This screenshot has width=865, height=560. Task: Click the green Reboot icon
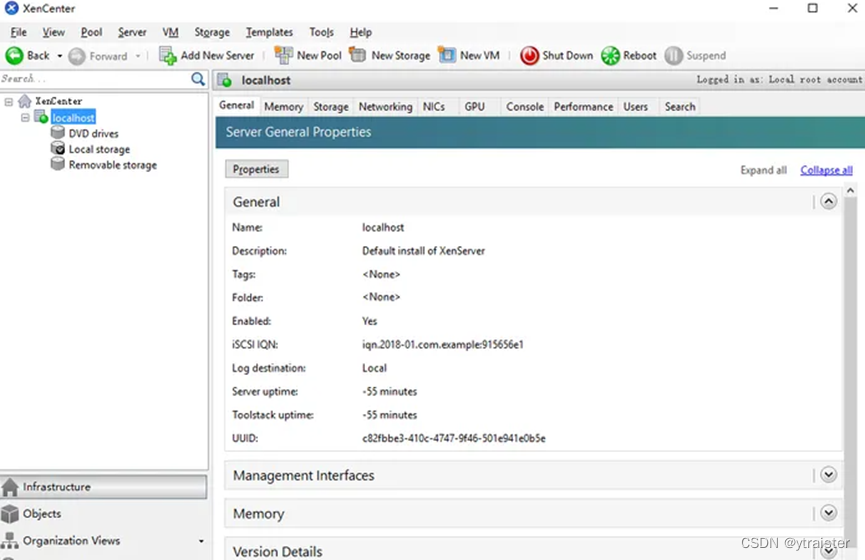pyautogui.click(x=611, y=55)
